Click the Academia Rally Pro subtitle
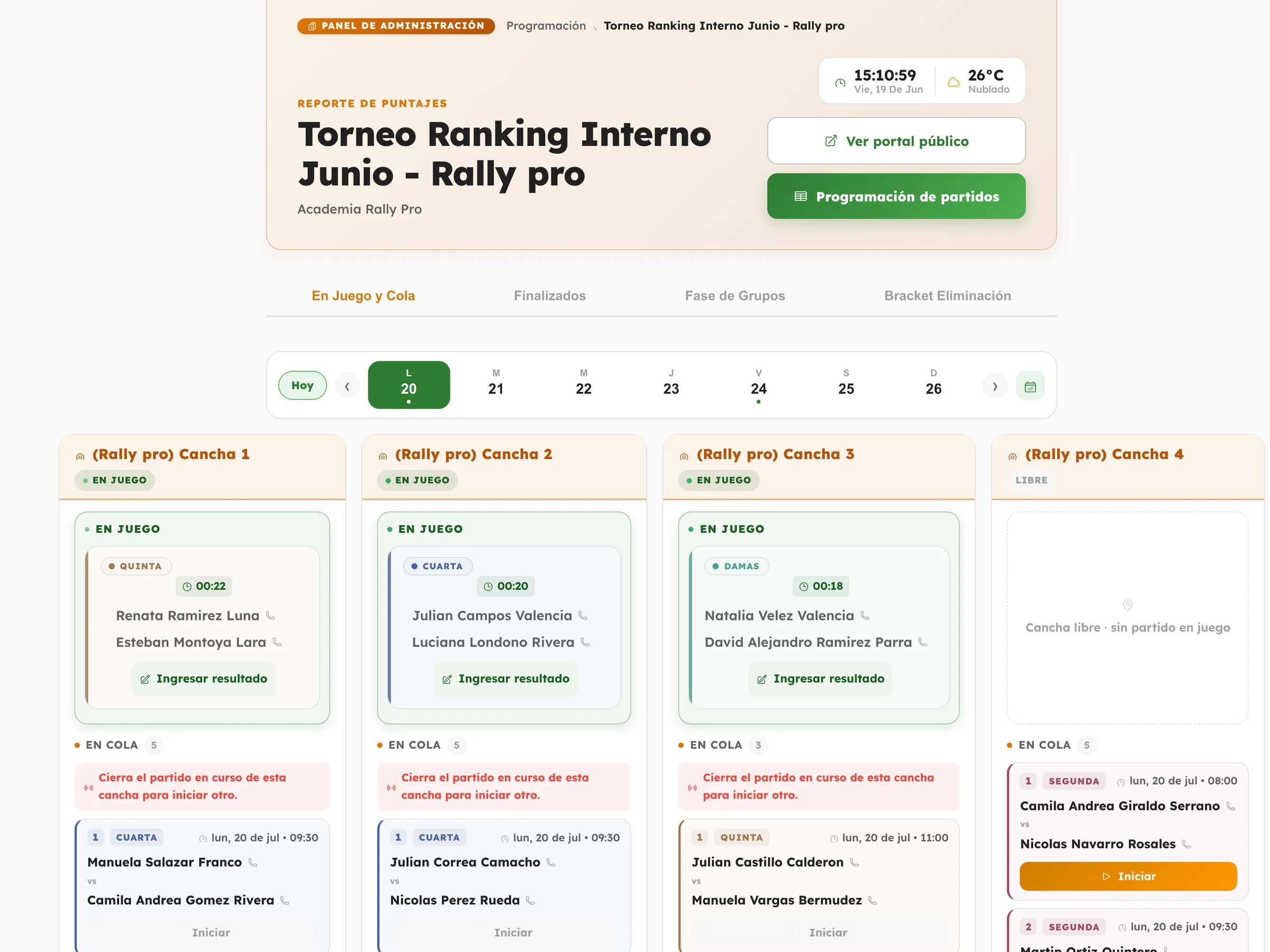The width and height of the screenshot is (1270, 952). (359, 209)
